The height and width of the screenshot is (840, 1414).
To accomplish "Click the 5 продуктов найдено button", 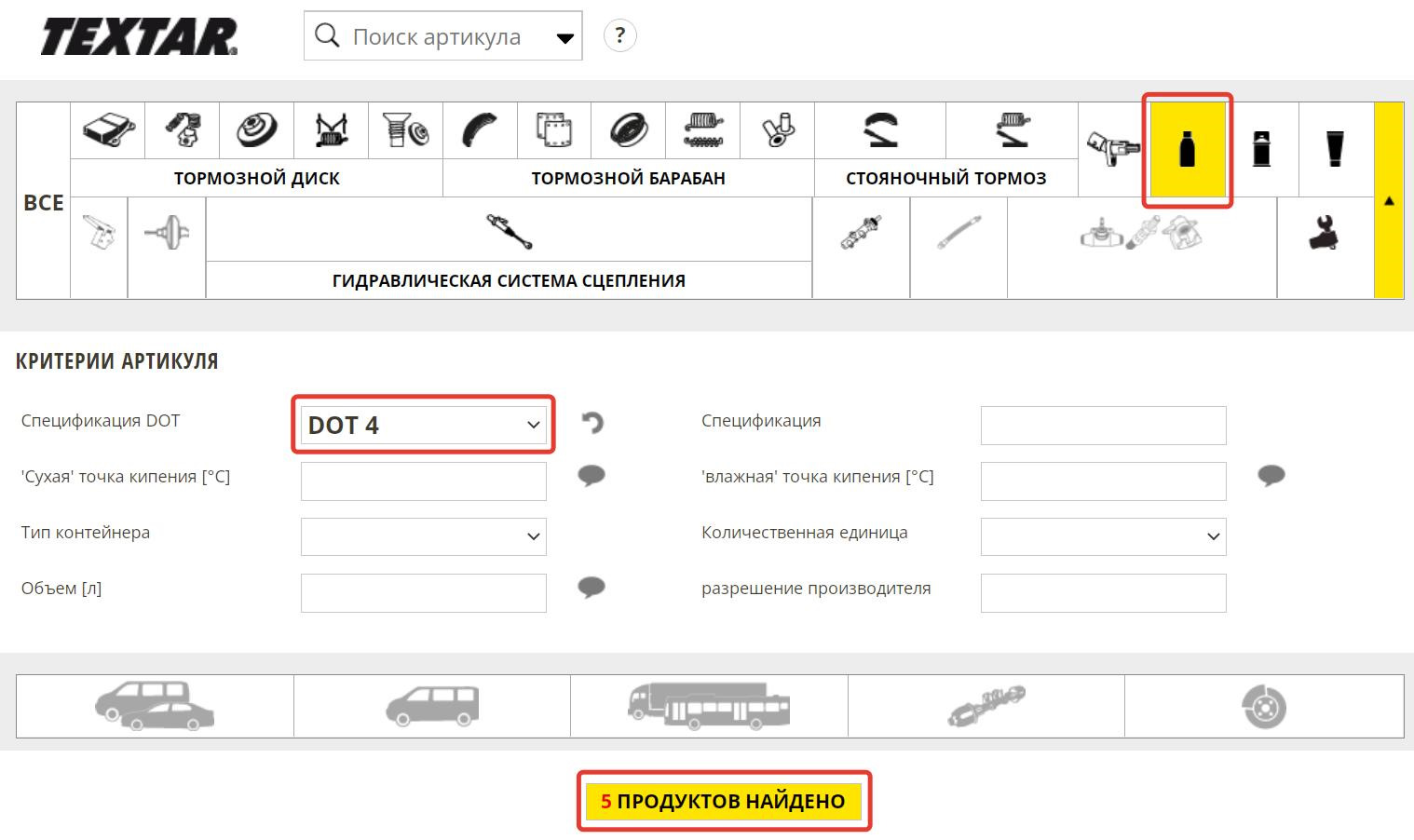I will (x=724, y=801).
